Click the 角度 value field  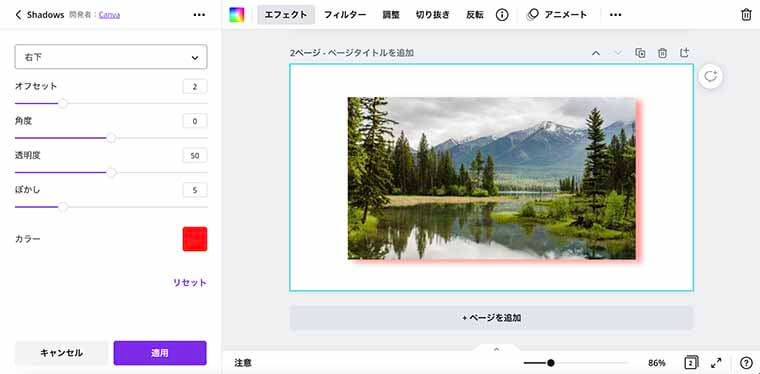click(x=195, y=121)
